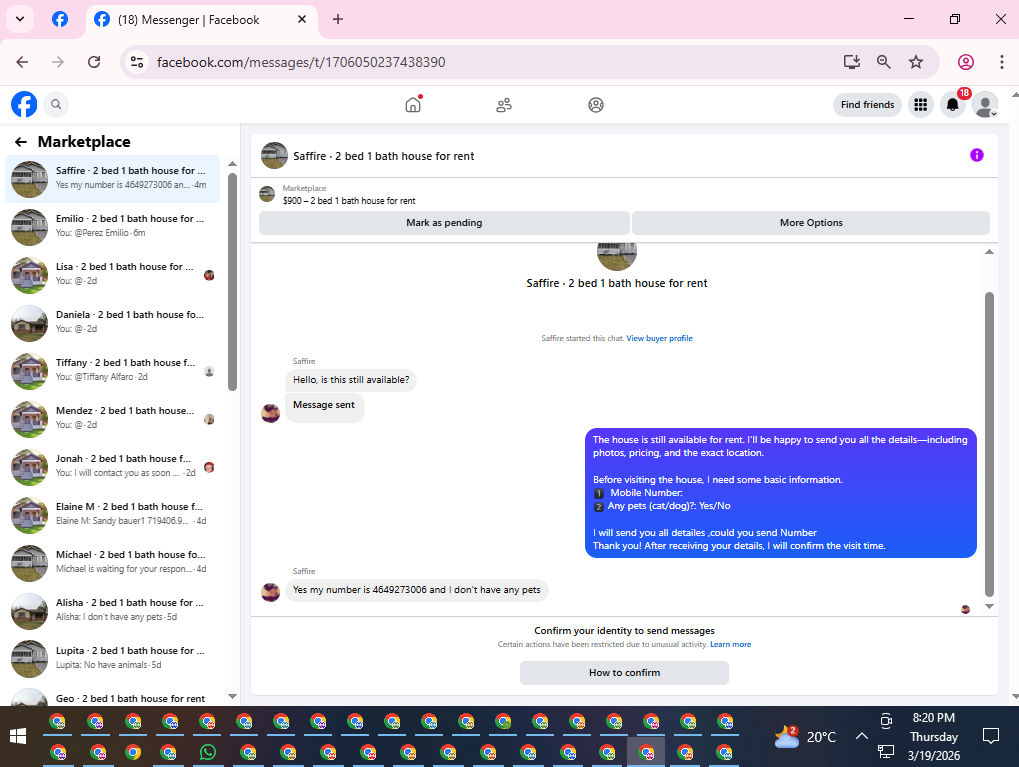Open Chrome three-dot menu

tap(1001, 62)
